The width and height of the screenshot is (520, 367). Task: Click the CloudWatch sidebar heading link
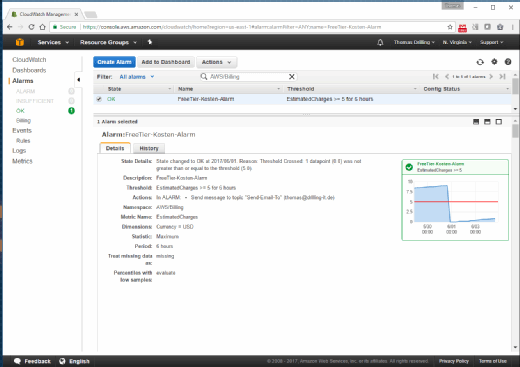(x=29, y=60)
